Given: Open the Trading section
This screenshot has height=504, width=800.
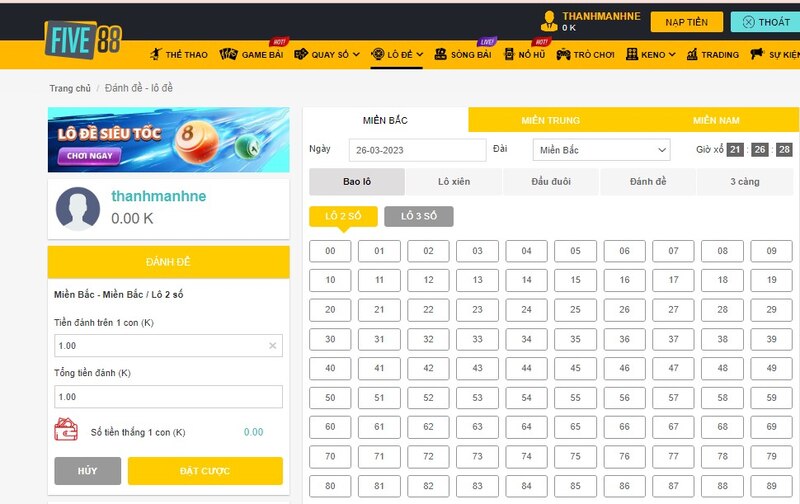Looking at the screenshot, I should 713,55.
